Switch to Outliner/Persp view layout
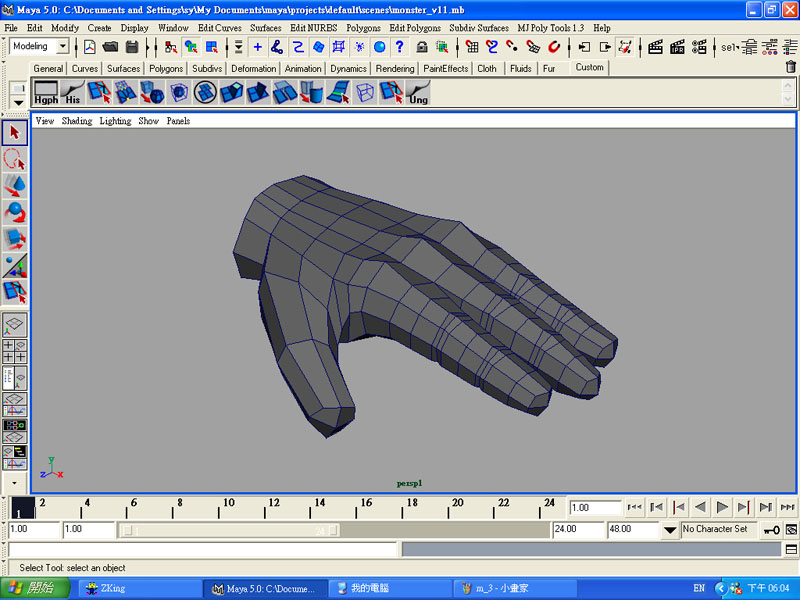Image resolution: width=800 pixels, height=600 pixels. [15, 378]
